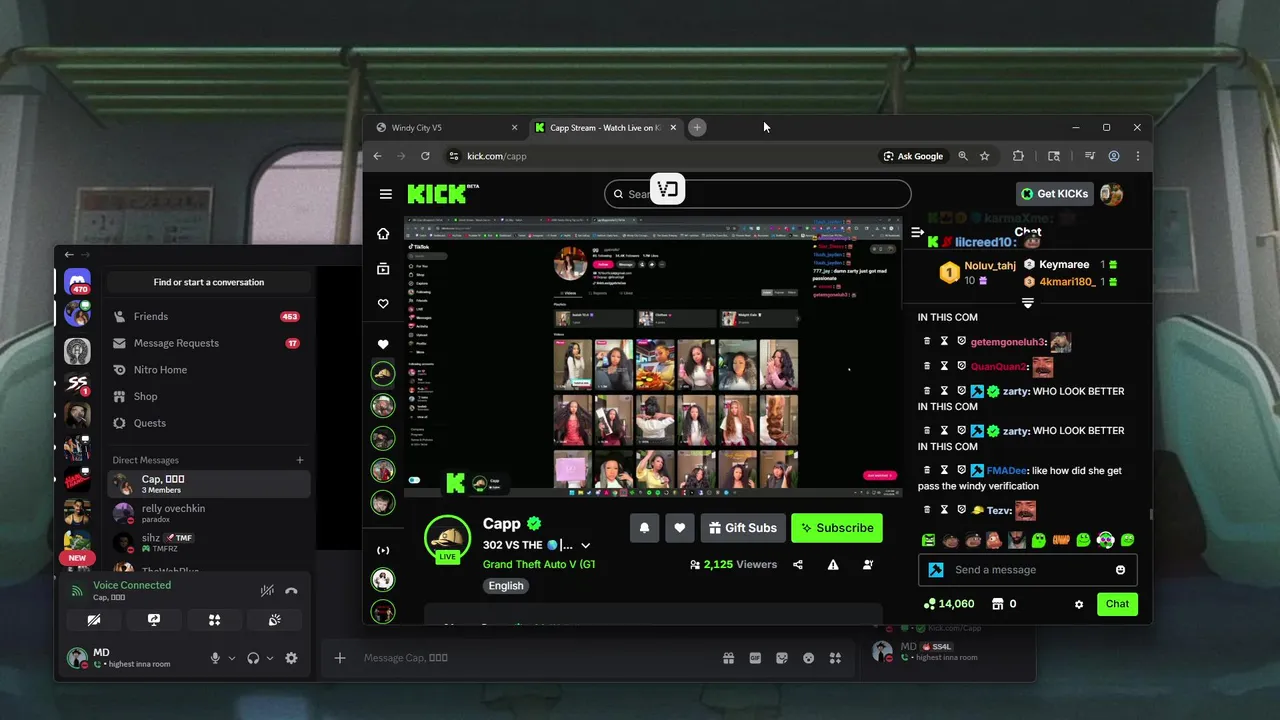Expand Discord headphone output options
Image resolution: width=1280 pixels, height=720 pixels.
(270, 658)
